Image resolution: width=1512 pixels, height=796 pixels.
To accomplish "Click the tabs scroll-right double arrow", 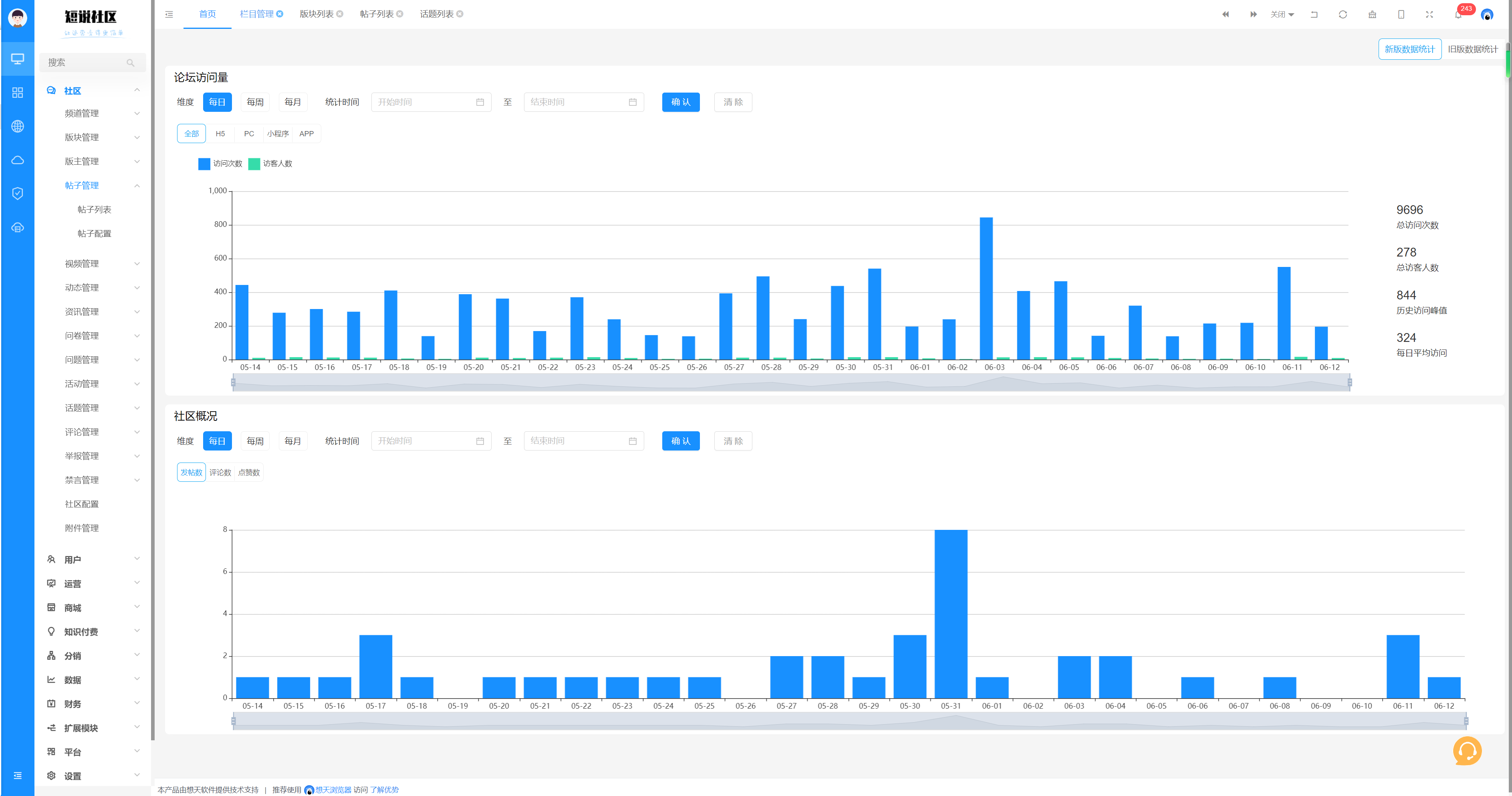I will [1253, 14].
